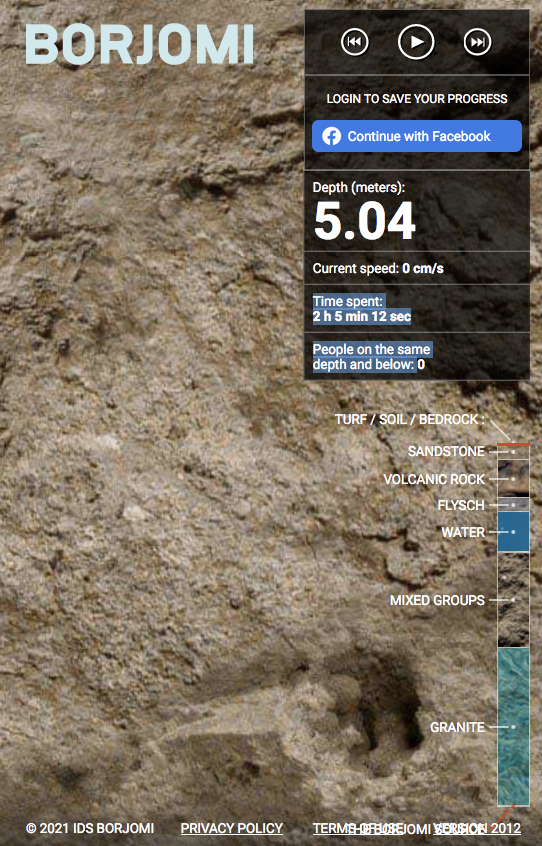Click the fast-forward playback icon
The width and height of the screenshot is (542, 846).
click(477, 42)
